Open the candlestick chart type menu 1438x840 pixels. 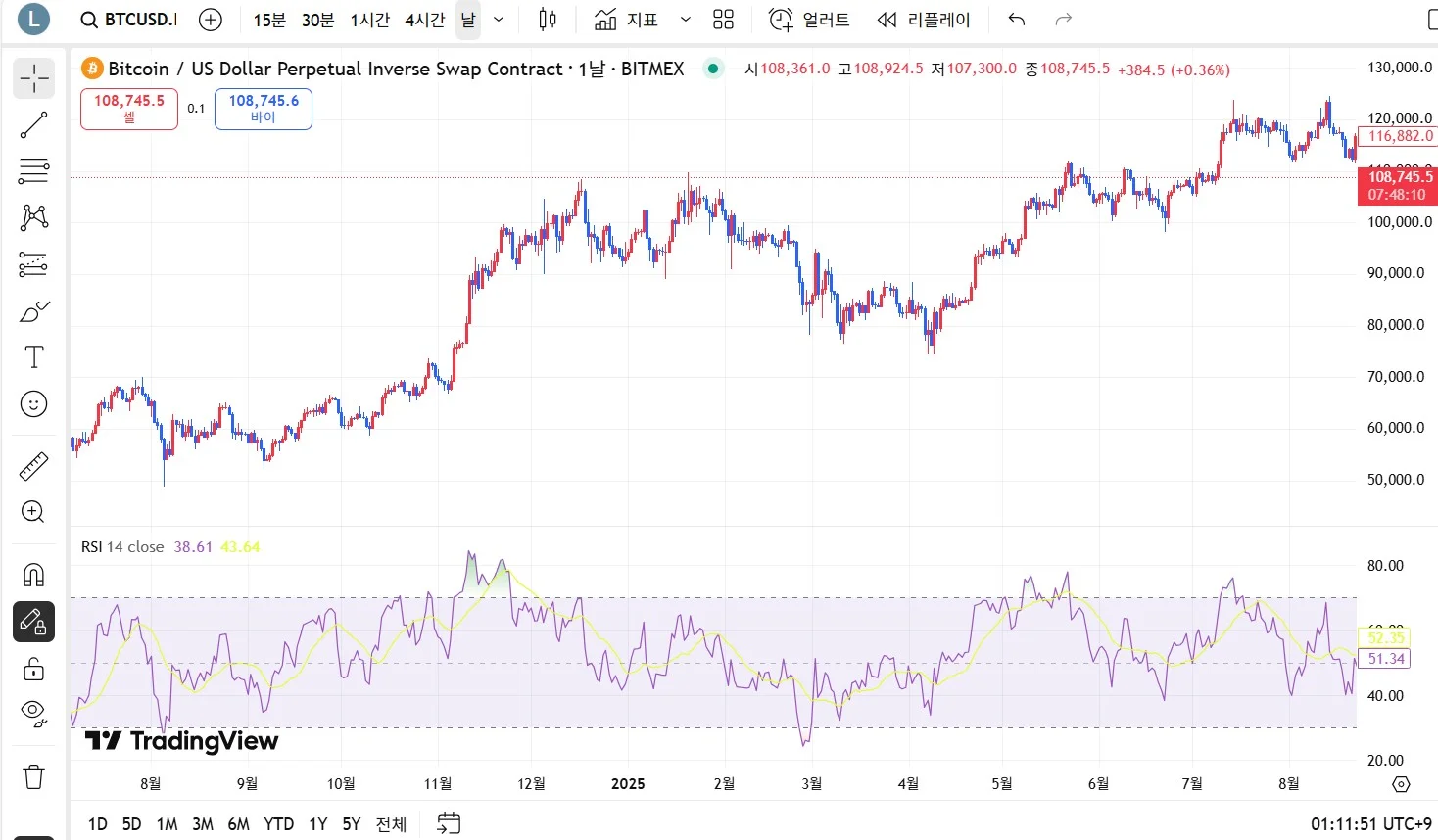pyautogui.click(x=548, y=20)
